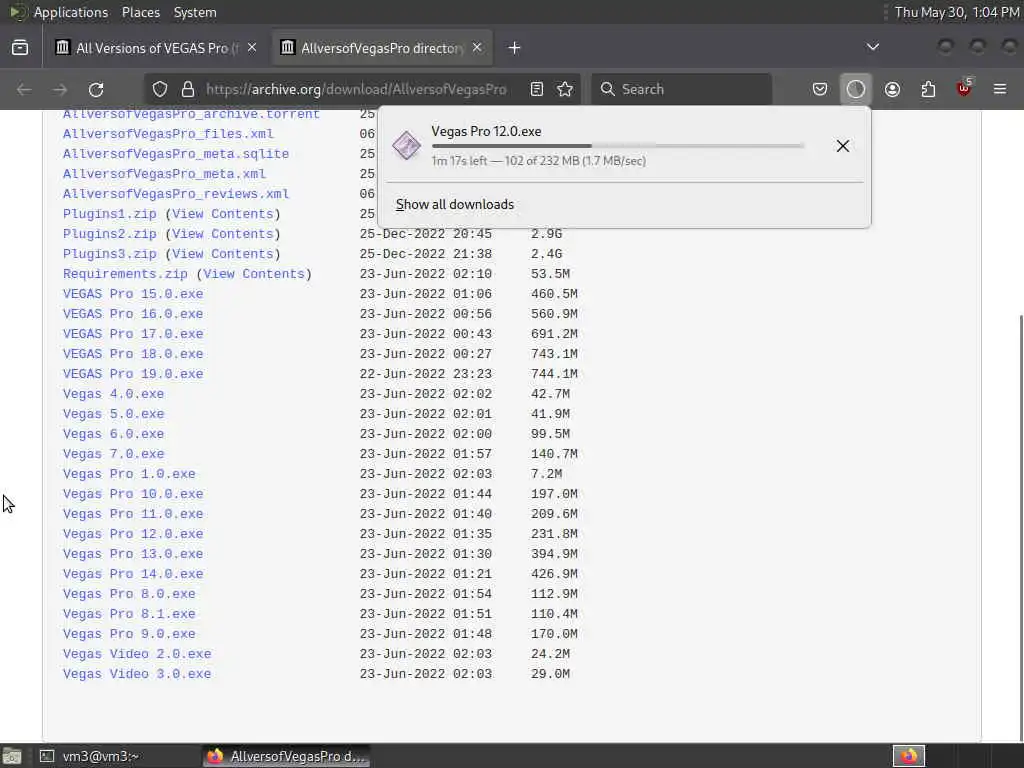Open AllversofVegasPro_meta.sqlite link
The width and height of the screenshot is (1024, 768).
coord(176,154)
